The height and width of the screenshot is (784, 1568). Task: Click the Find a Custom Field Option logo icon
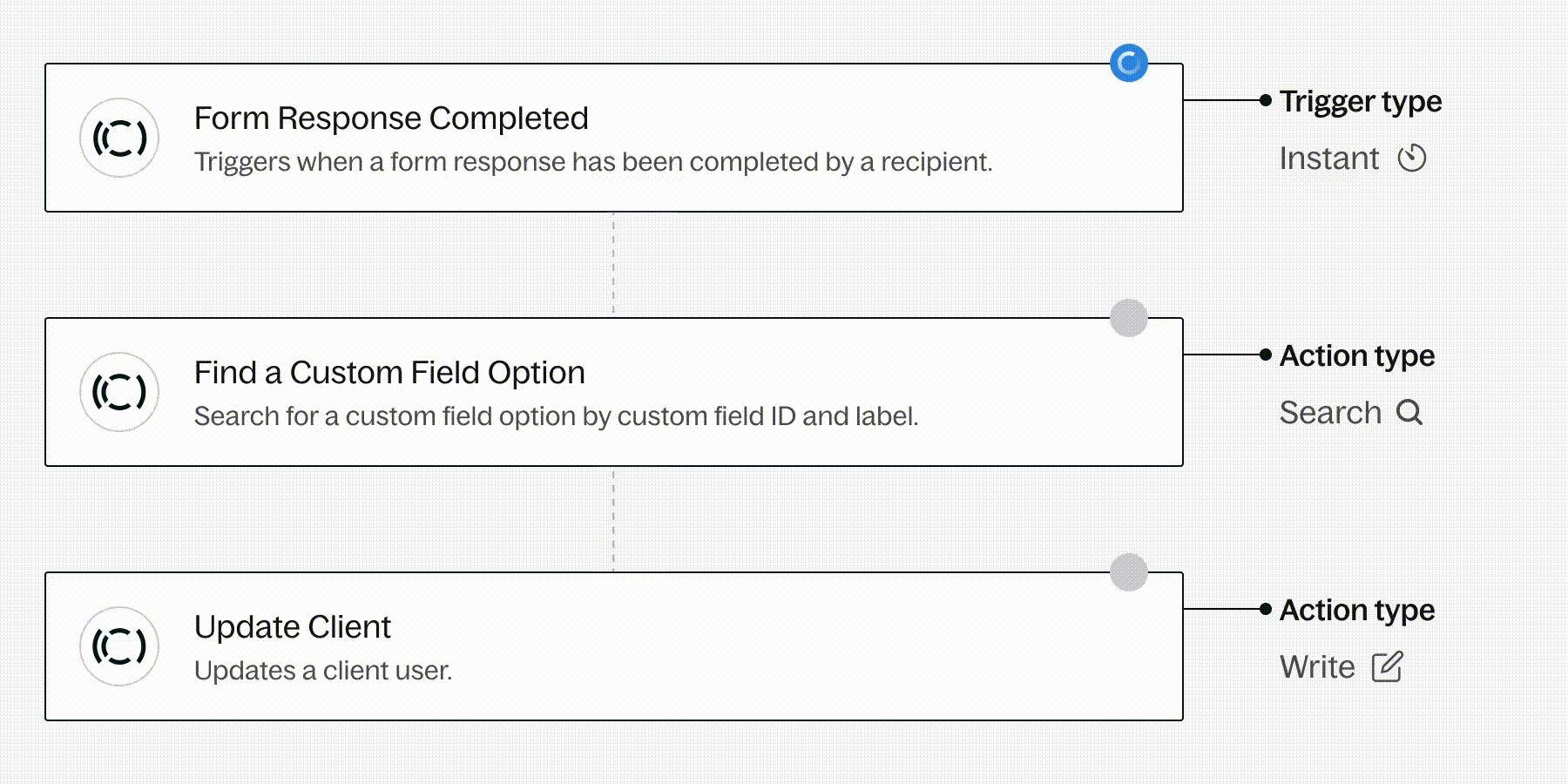(119, 392)
